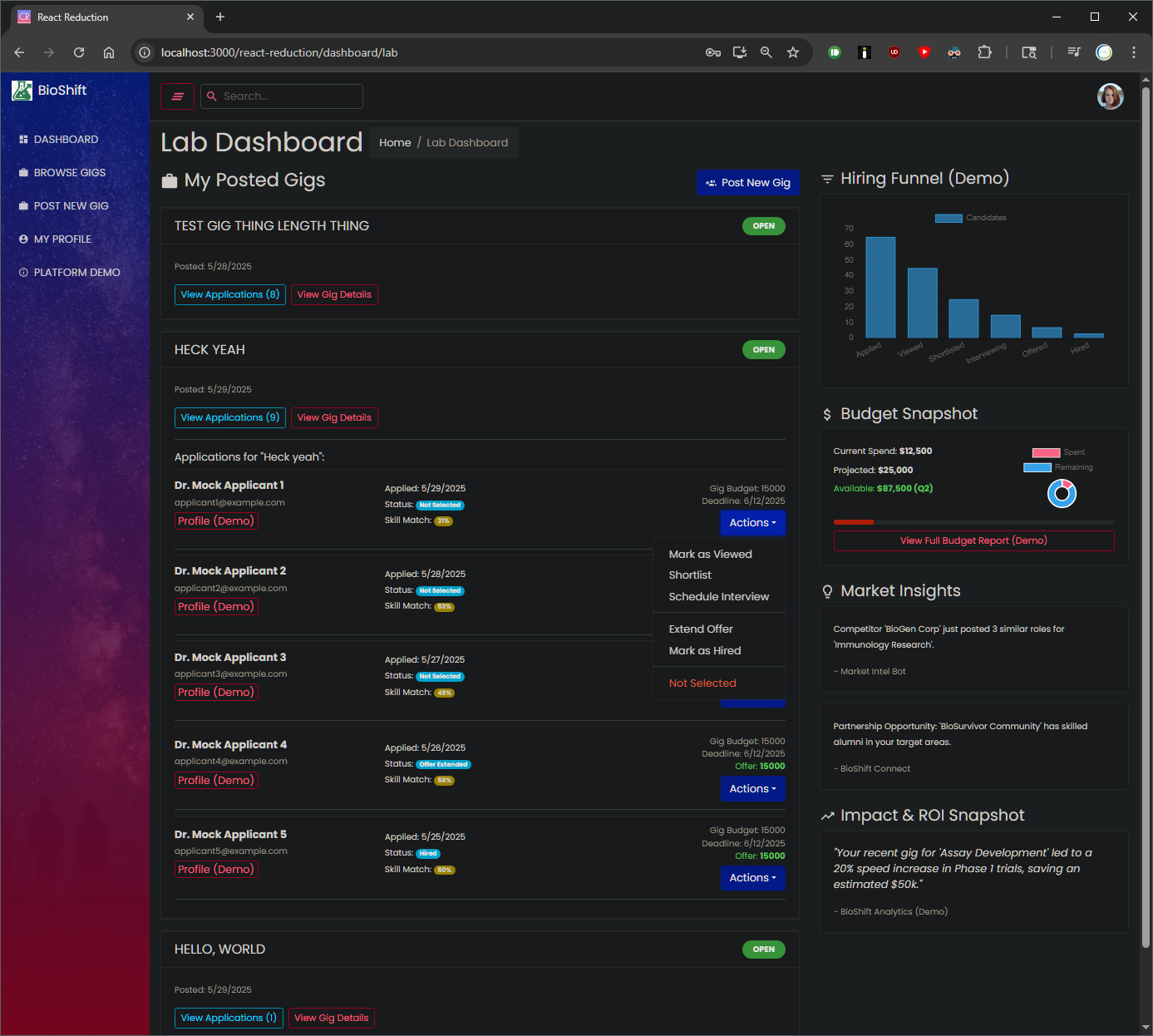This screenshot has width=1153, height=1036.
Task: Click the budget donut chart
Action: pos(1062,494)
